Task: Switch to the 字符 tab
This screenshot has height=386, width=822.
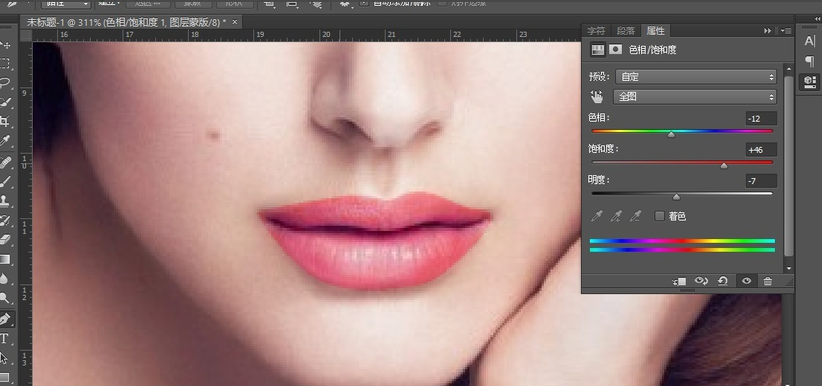Action: (596, 31)
